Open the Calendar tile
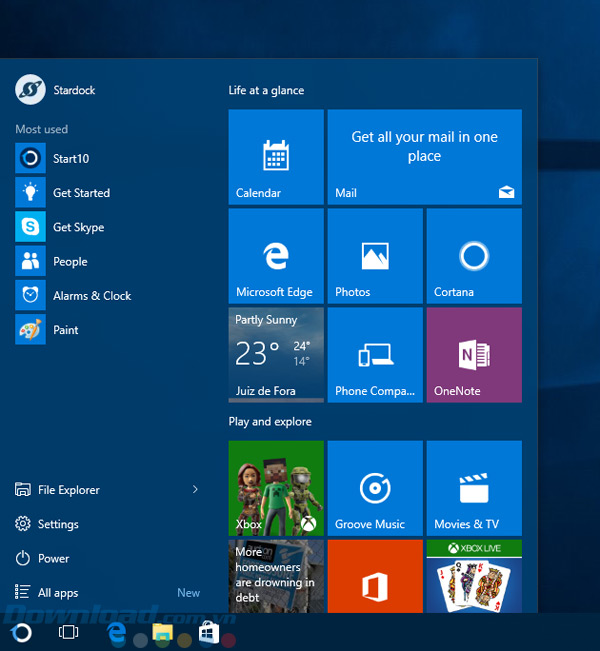Viewport: 600px width, 651px height. click(275, 157)
